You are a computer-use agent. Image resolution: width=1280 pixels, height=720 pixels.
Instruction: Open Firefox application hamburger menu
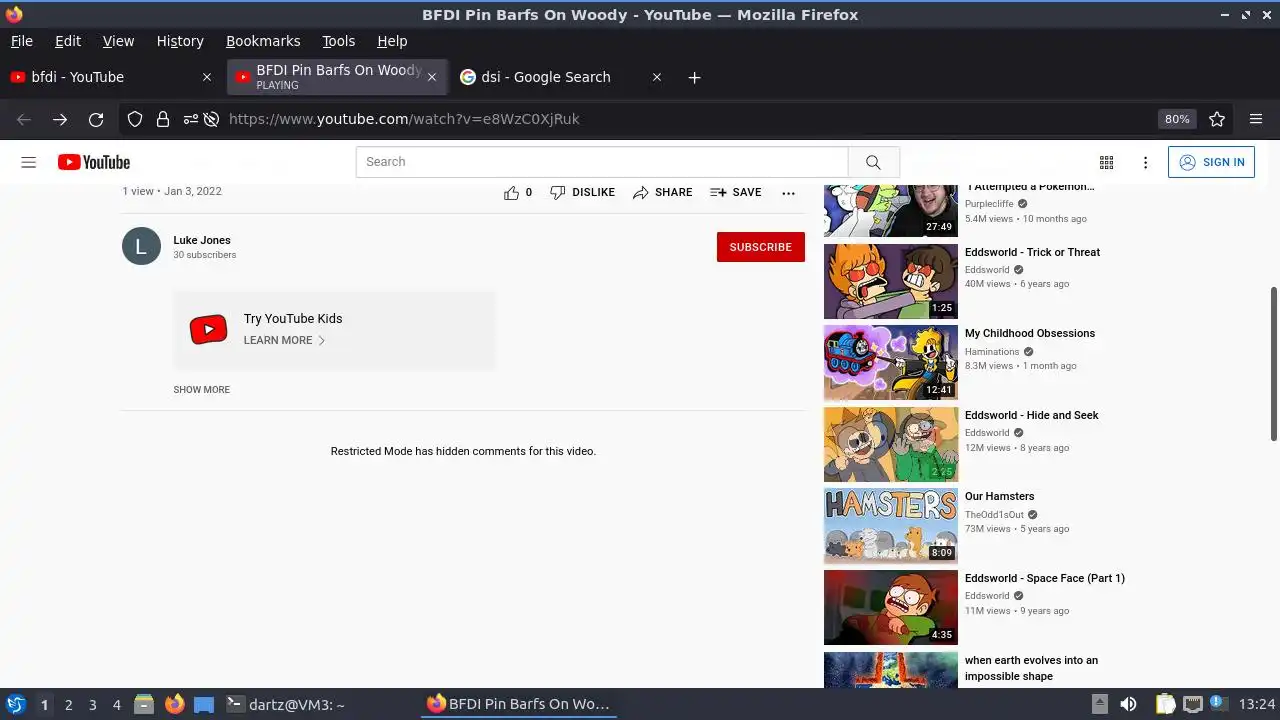click(x=1256, y=119)
